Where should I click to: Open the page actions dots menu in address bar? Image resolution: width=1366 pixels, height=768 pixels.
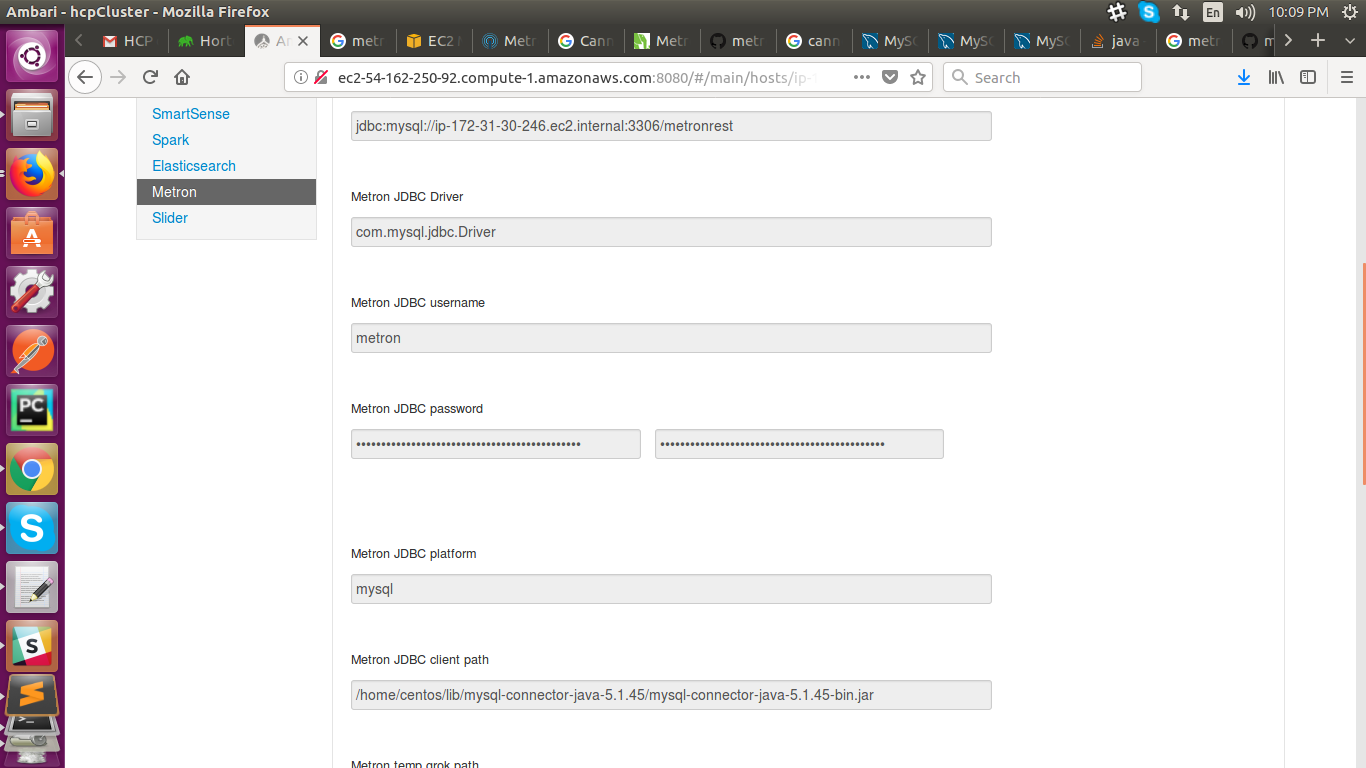860,77
